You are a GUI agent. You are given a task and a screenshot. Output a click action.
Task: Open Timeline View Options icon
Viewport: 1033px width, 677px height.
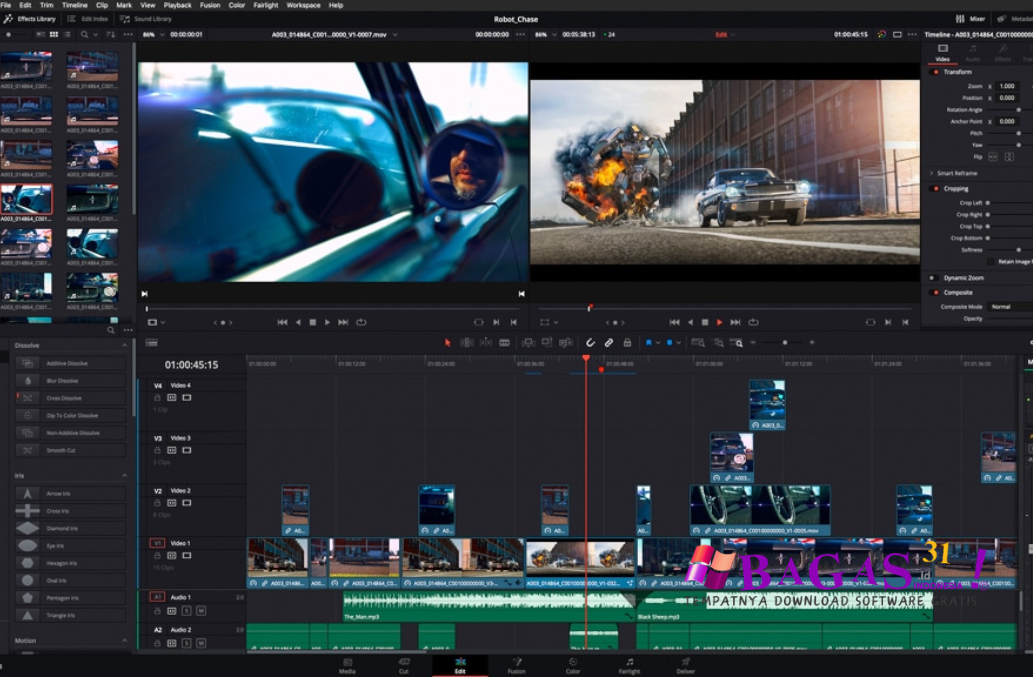click(152, 342)
